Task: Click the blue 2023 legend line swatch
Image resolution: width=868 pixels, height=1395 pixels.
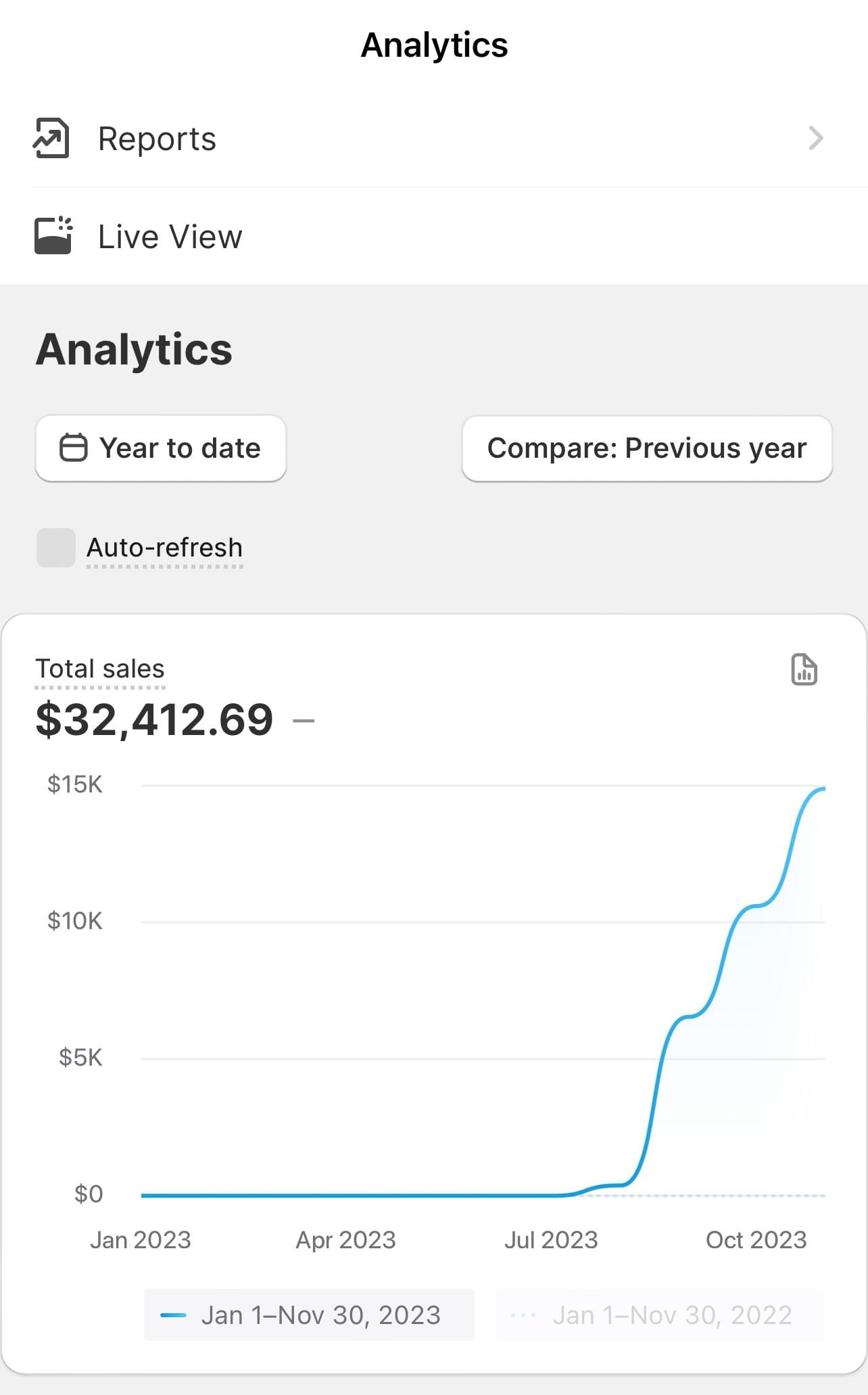Action: 173,1315
